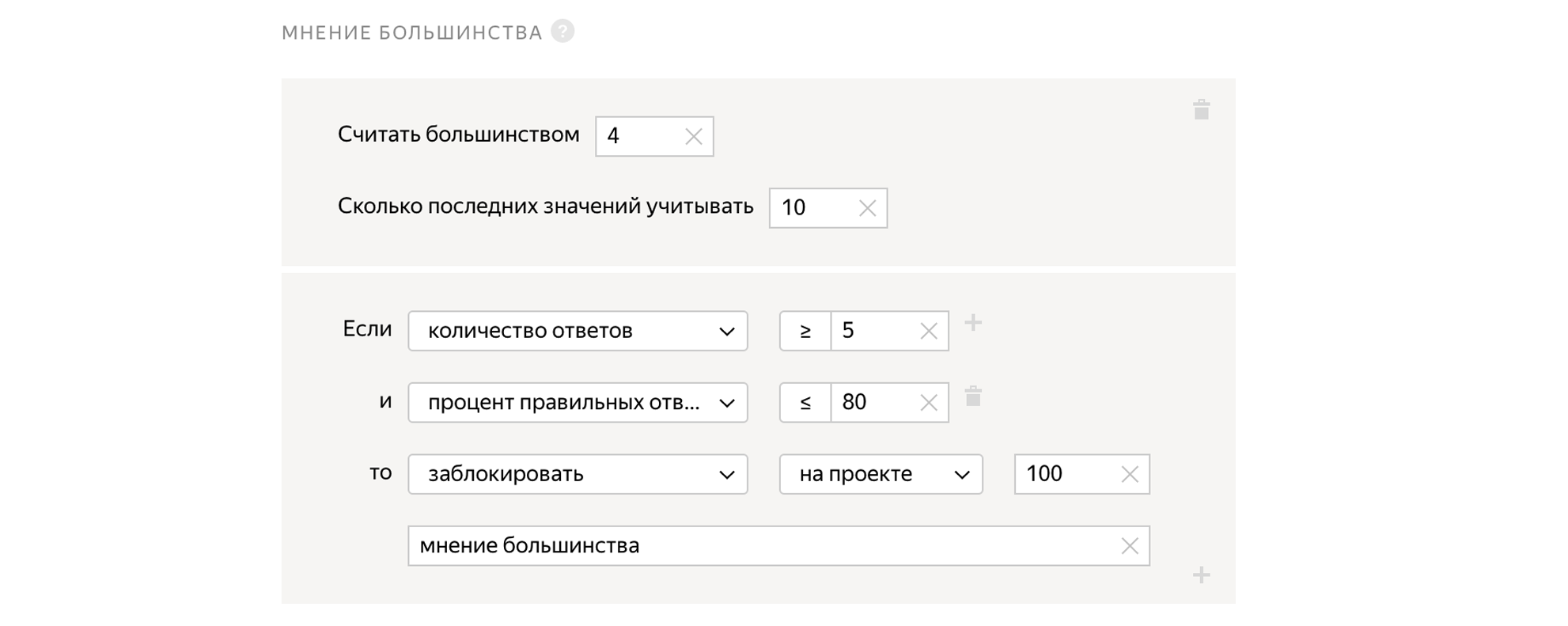Open the процент правильных отв... dropdown
The height and width of the screenshot is (626, 1568).
[578, 403]
